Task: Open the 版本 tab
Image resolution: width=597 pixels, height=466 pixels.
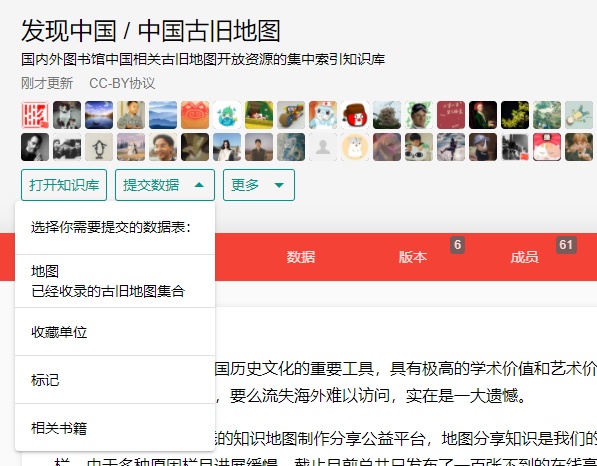Action: [x=413, y=257]
